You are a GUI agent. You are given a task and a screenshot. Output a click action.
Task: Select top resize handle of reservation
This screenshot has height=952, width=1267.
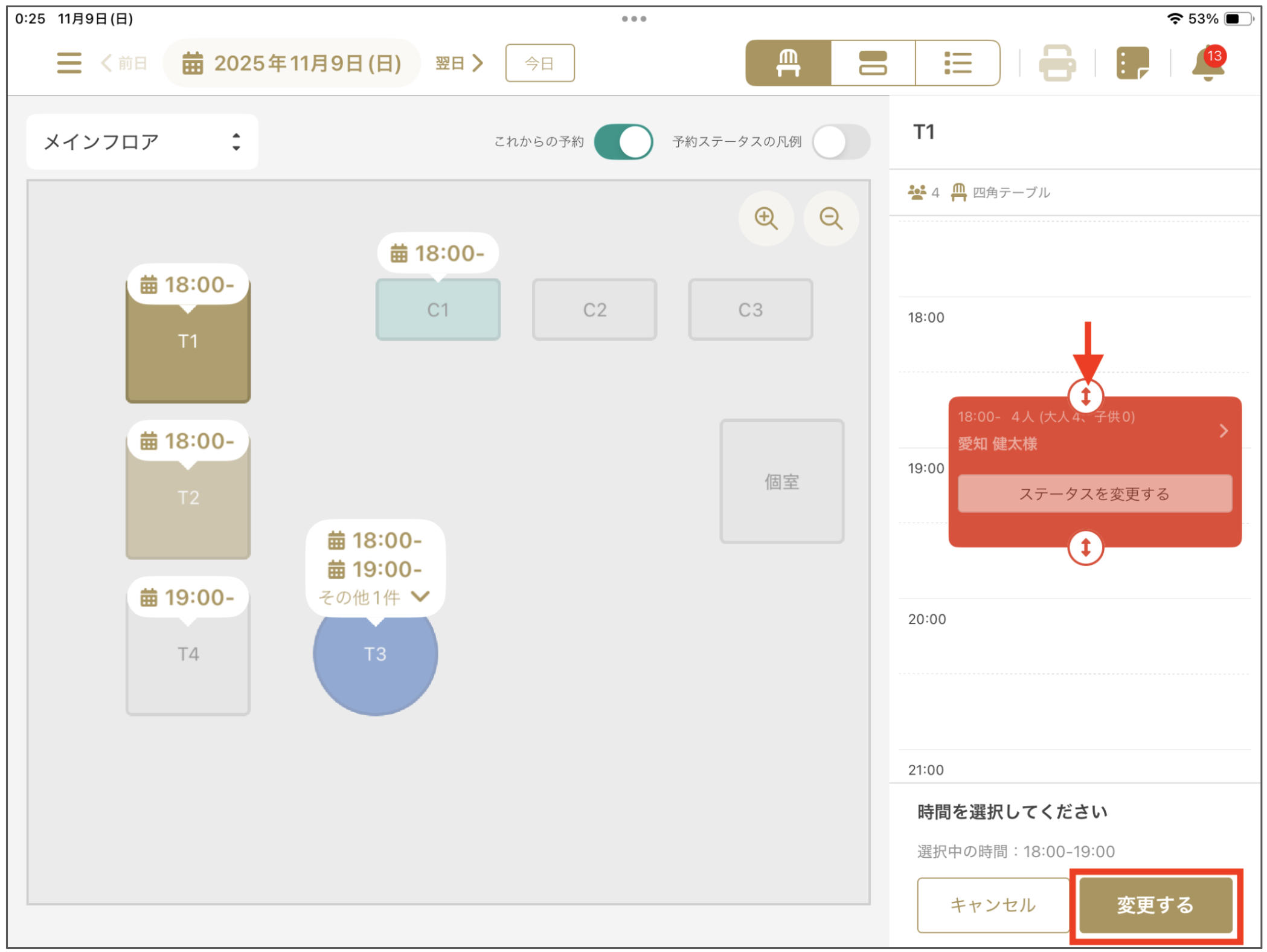[1085, 396]
